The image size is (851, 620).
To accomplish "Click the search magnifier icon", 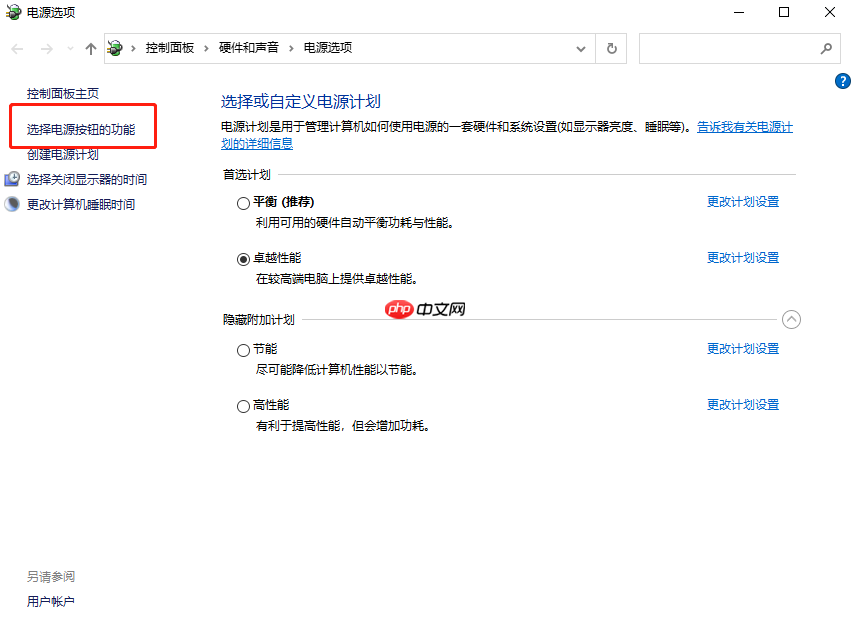I will 826,47.
